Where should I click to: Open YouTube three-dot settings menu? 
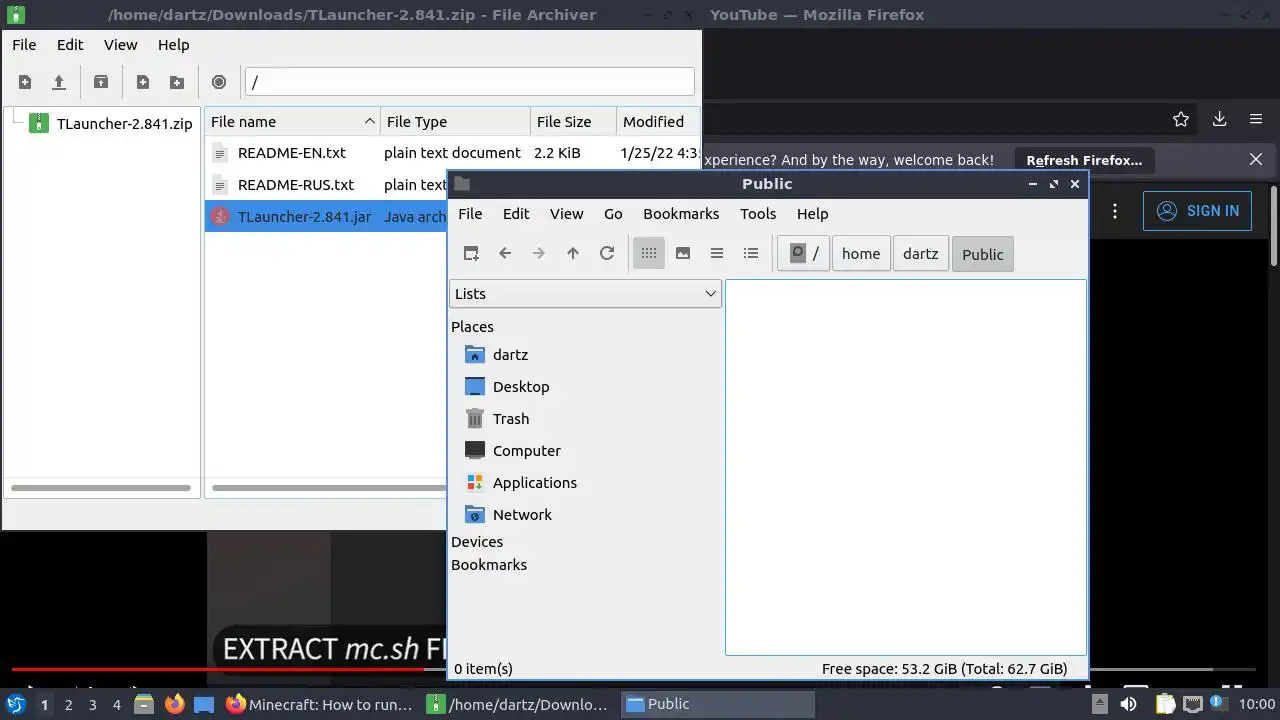[1115, 211]
